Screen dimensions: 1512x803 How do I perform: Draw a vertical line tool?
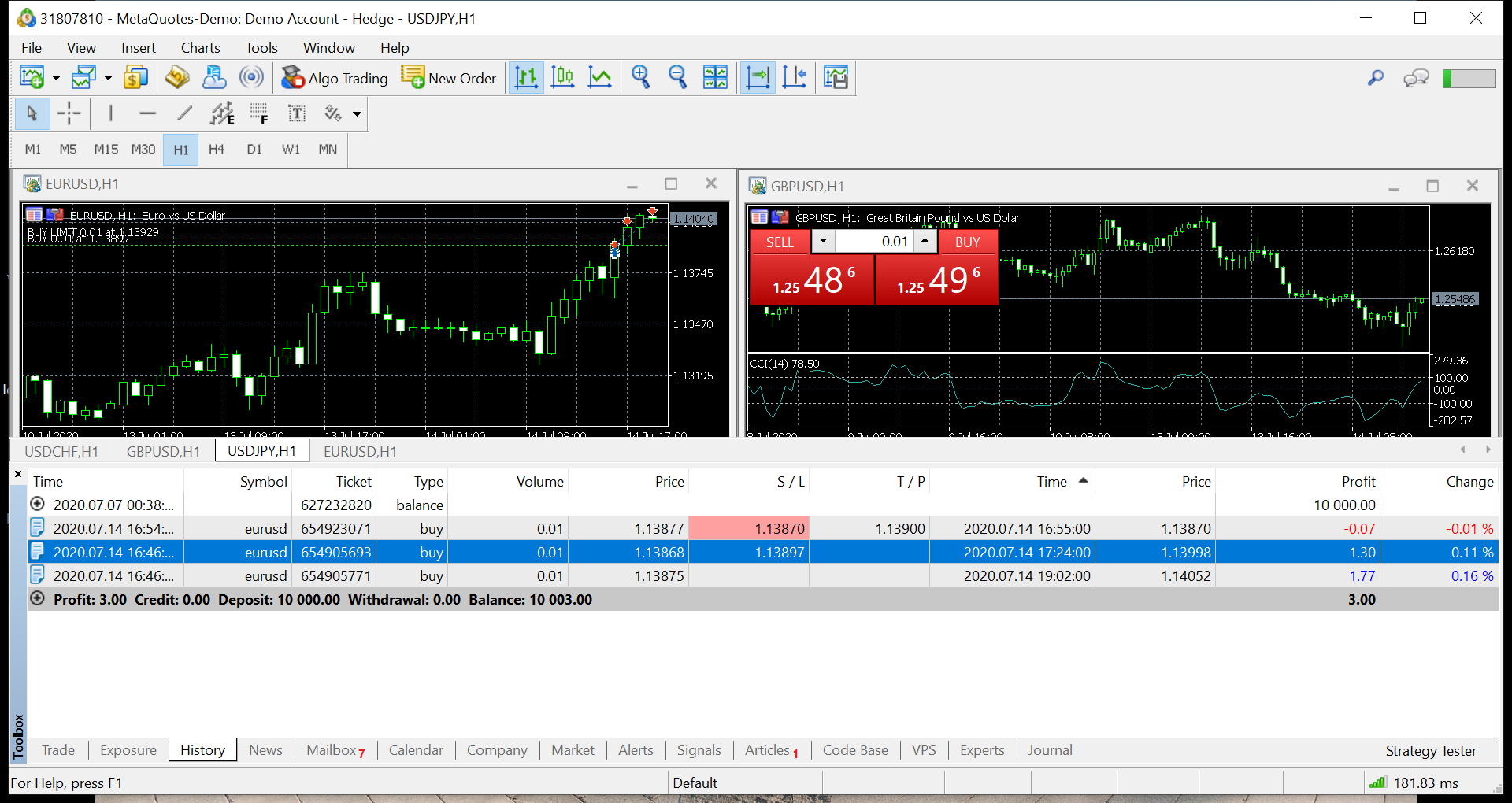(111, 113)
